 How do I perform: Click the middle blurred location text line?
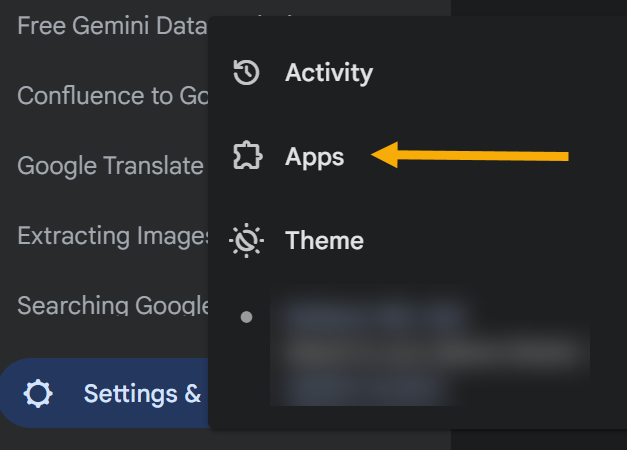tap(430, 352)
